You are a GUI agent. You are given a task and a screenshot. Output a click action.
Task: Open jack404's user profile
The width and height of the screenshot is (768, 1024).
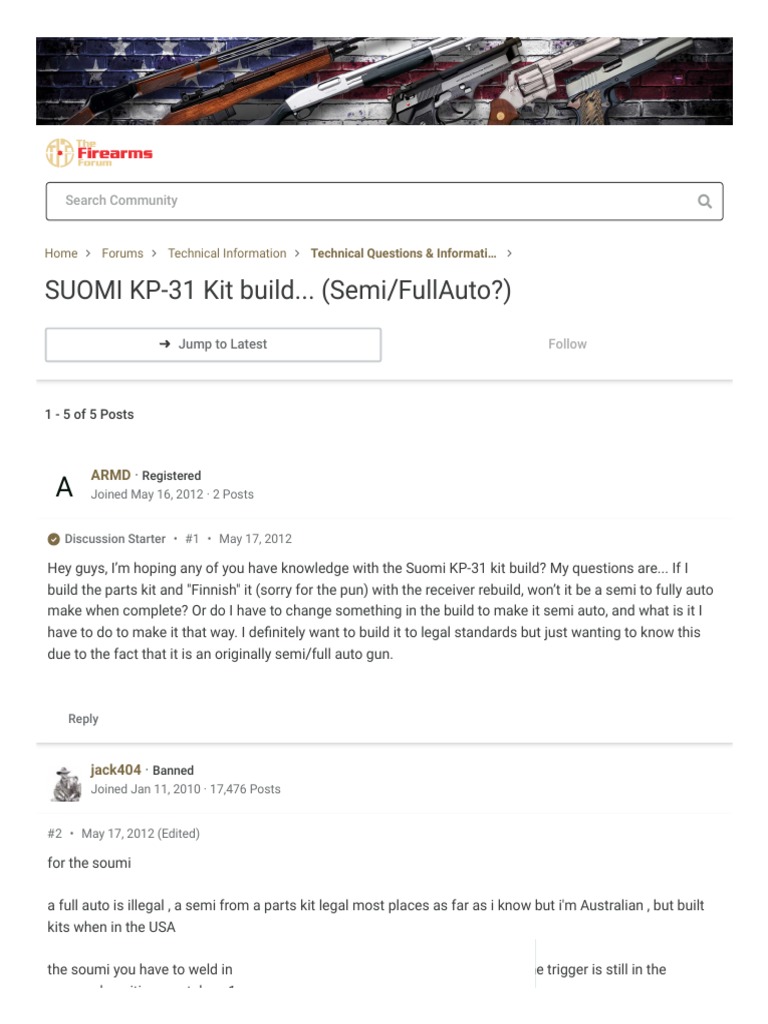pyautogui.click(x=116, y=770)
